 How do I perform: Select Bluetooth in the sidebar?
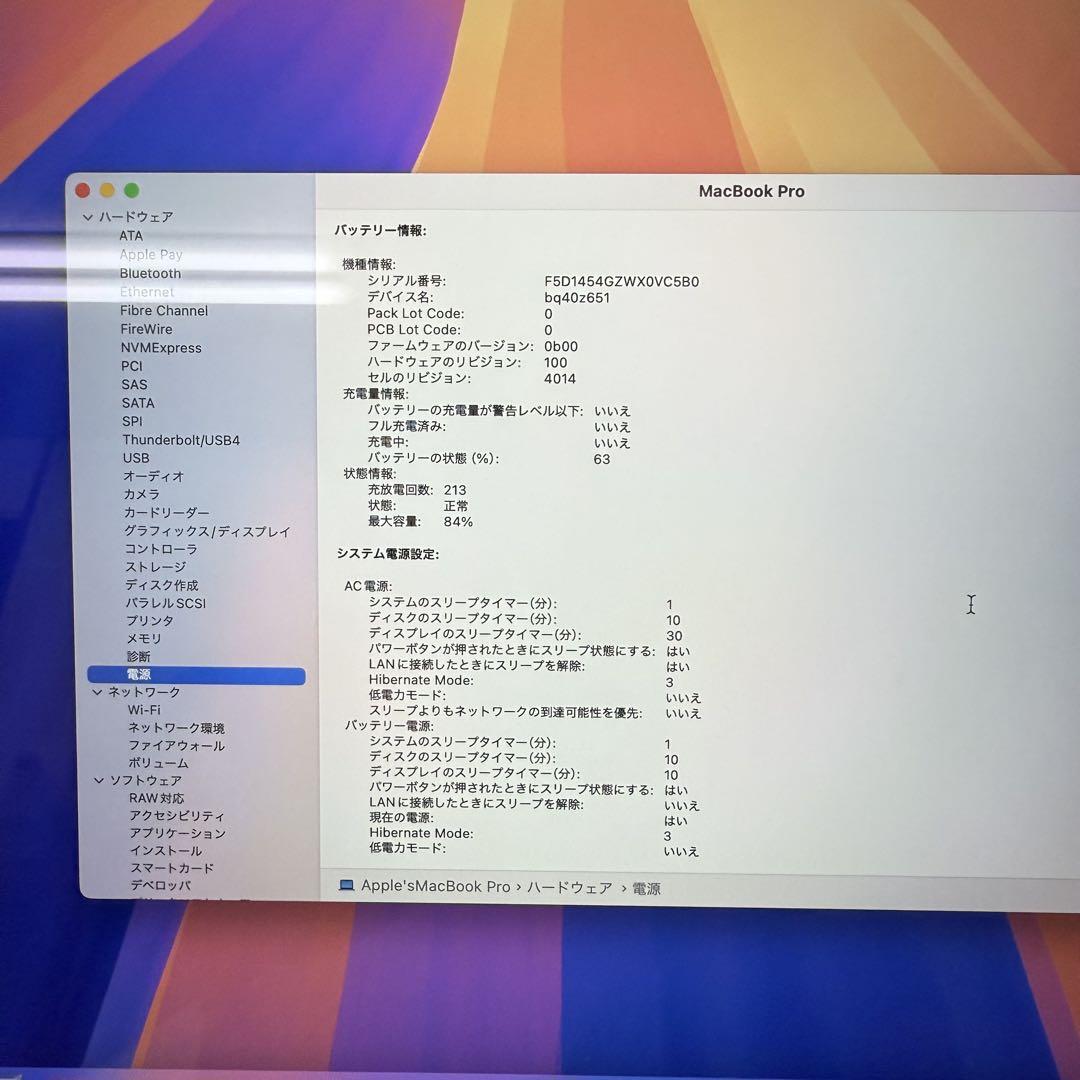tap(150, 273)
